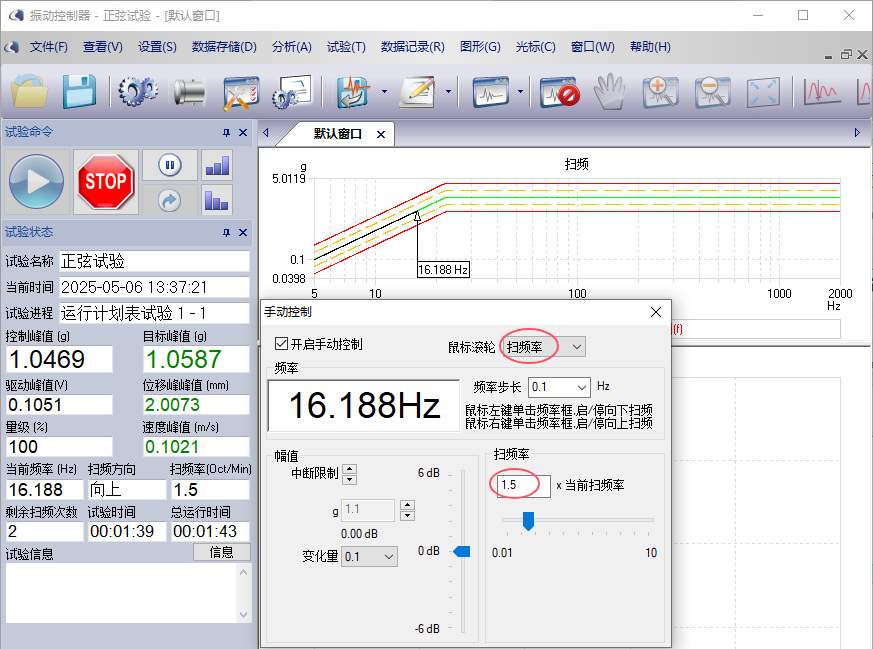873x649 pixels.
Task: Pin the 试验状态 panel
Action: [226, 233]
